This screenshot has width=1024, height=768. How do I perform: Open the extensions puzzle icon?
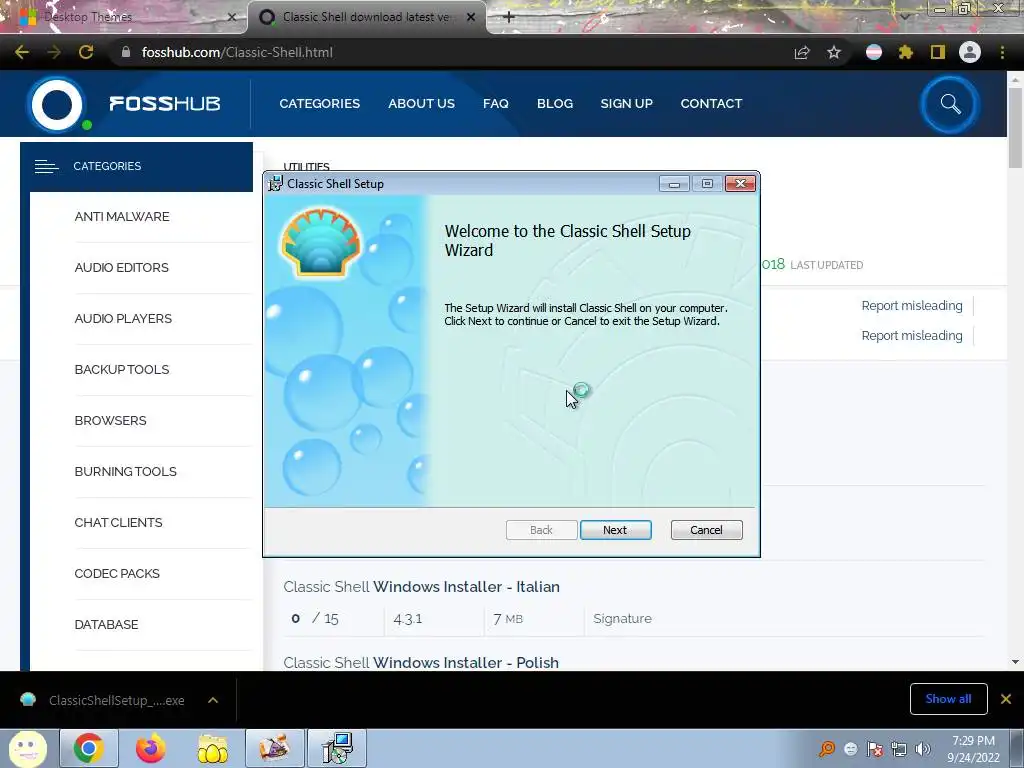[x=906, y=52]
